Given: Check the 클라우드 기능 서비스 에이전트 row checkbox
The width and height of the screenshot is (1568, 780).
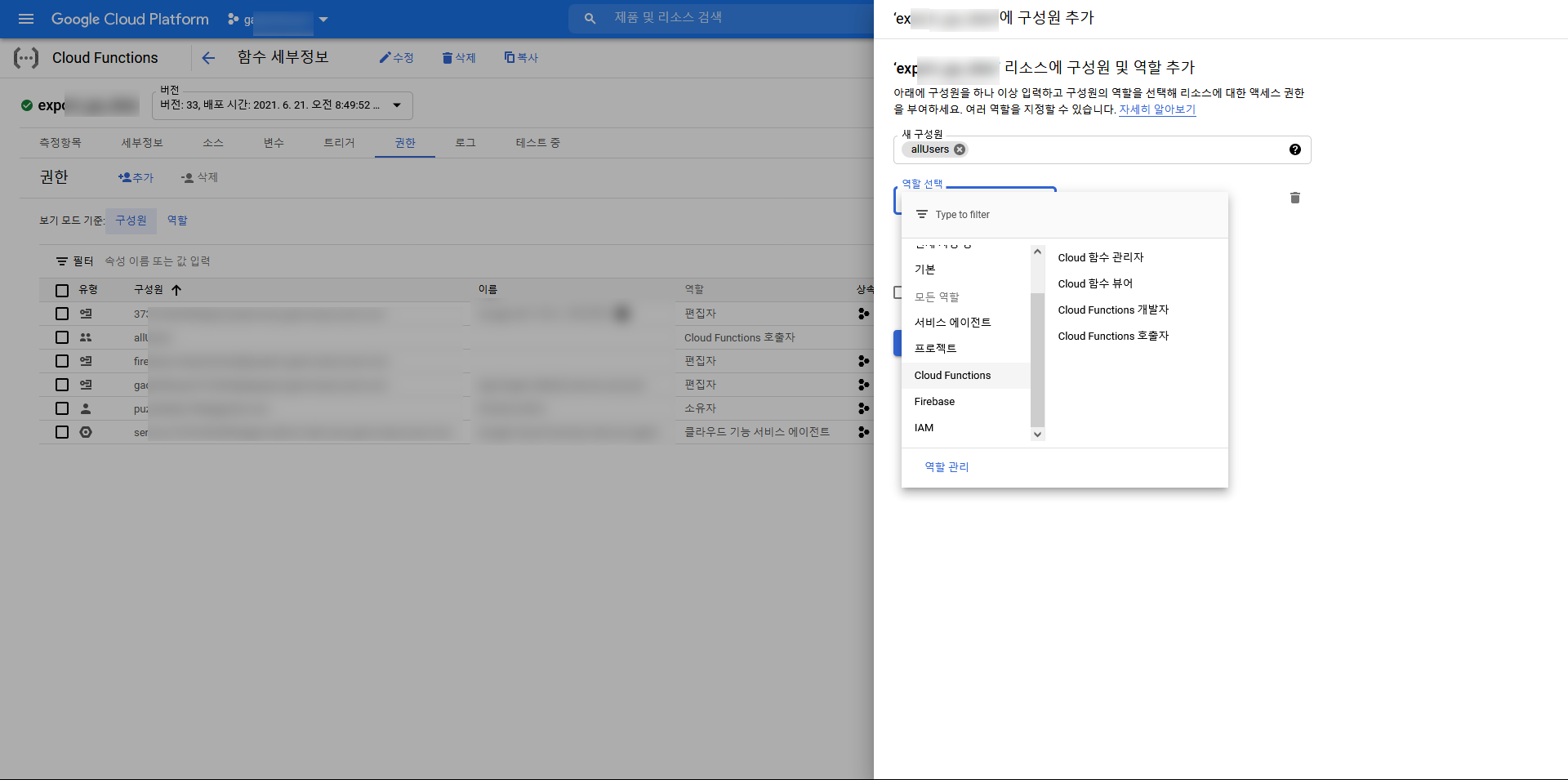Looking at the screenshot, I should coord(62,432).
